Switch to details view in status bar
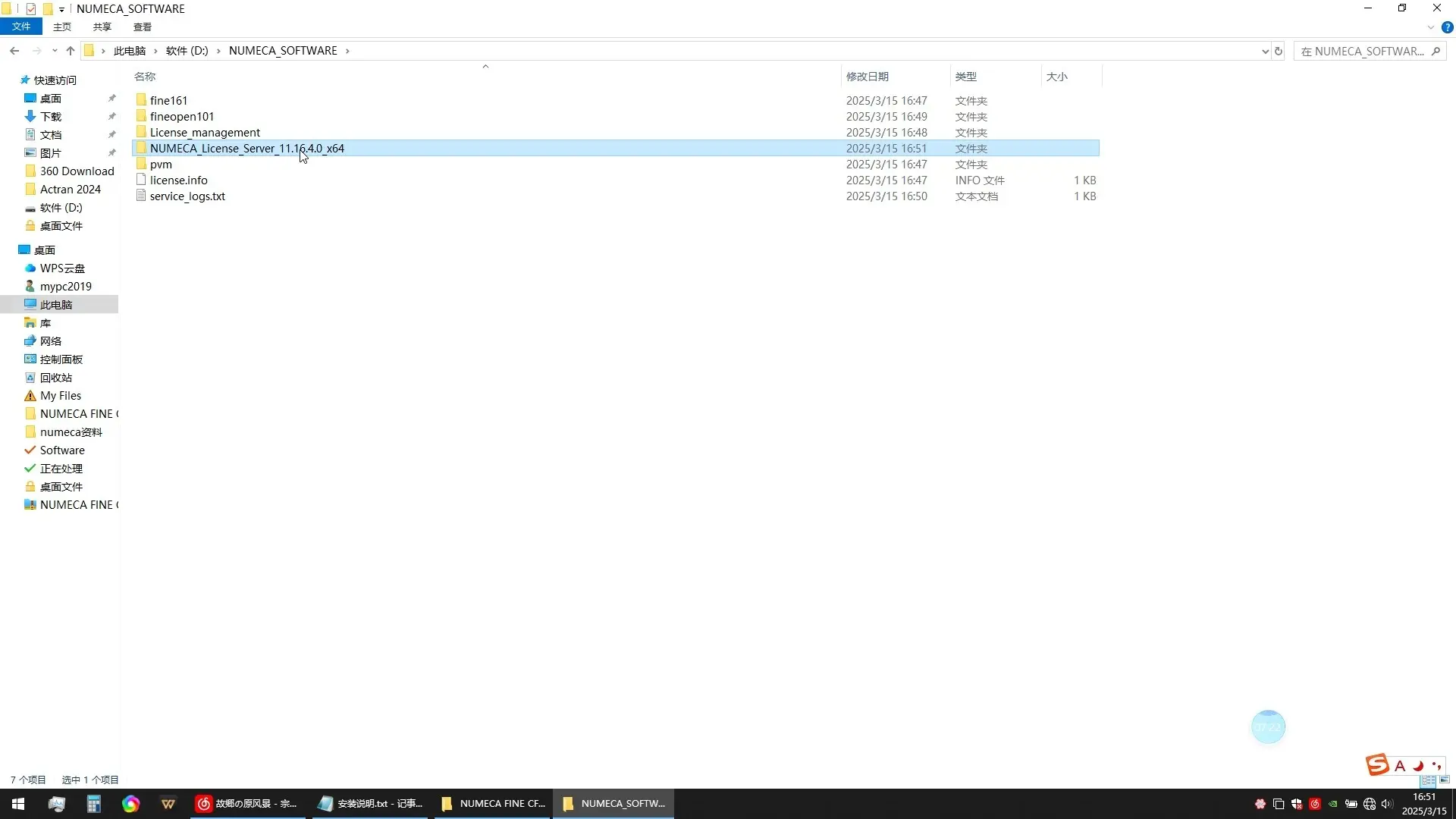Viewport: 1456px width, 819px height. 1429,780
